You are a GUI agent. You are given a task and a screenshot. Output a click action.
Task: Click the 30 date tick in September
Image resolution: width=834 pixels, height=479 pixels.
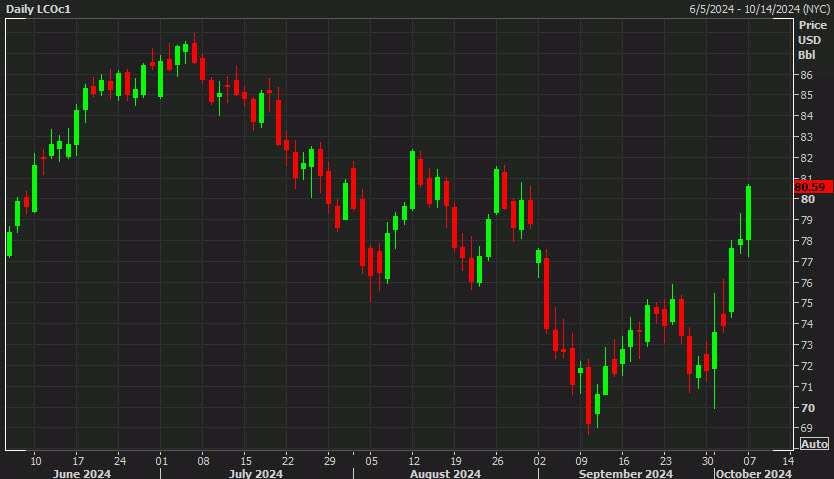(x=707, y=461)
